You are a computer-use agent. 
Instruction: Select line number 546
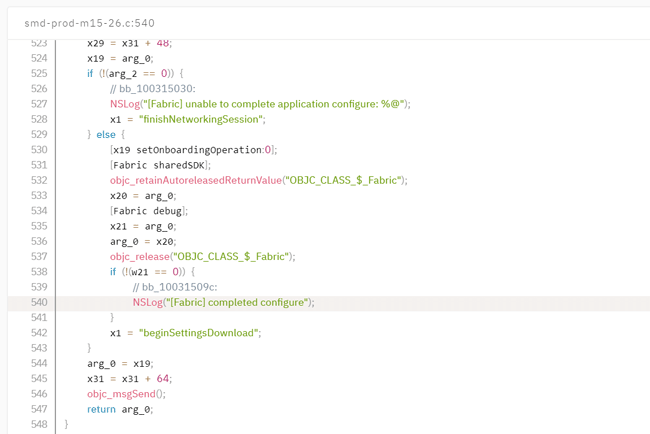39,394
